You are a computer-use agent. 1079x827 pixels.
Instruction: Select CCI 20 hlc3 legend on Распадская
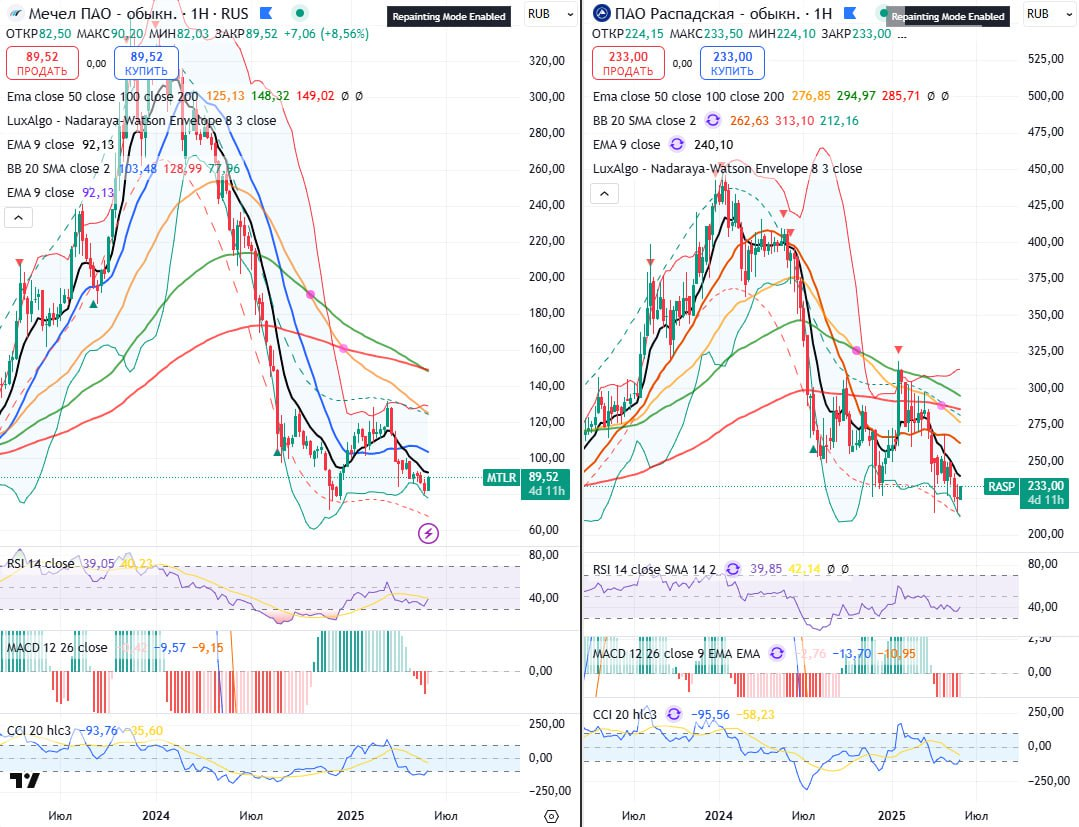(625, 714)
